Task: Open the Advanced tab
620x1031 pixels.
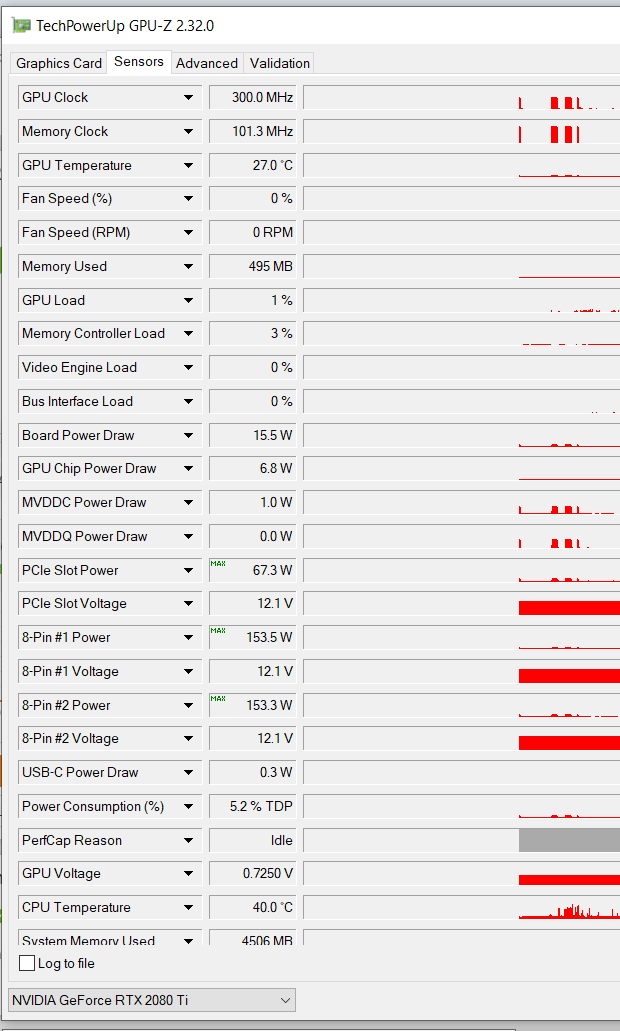Action: pyautogui.click(x=206, y=63)
